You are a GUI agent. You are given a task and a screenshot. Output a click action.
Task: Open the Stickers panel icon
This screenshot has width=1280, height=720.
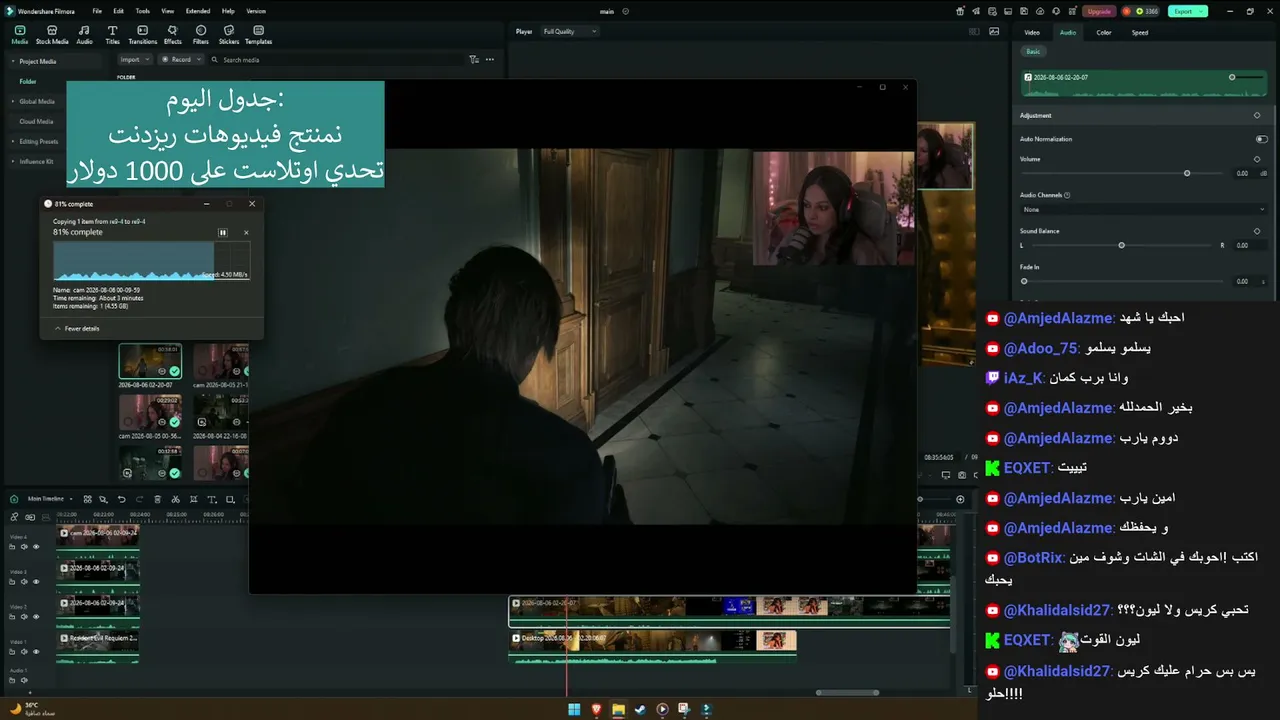point(229,35)
